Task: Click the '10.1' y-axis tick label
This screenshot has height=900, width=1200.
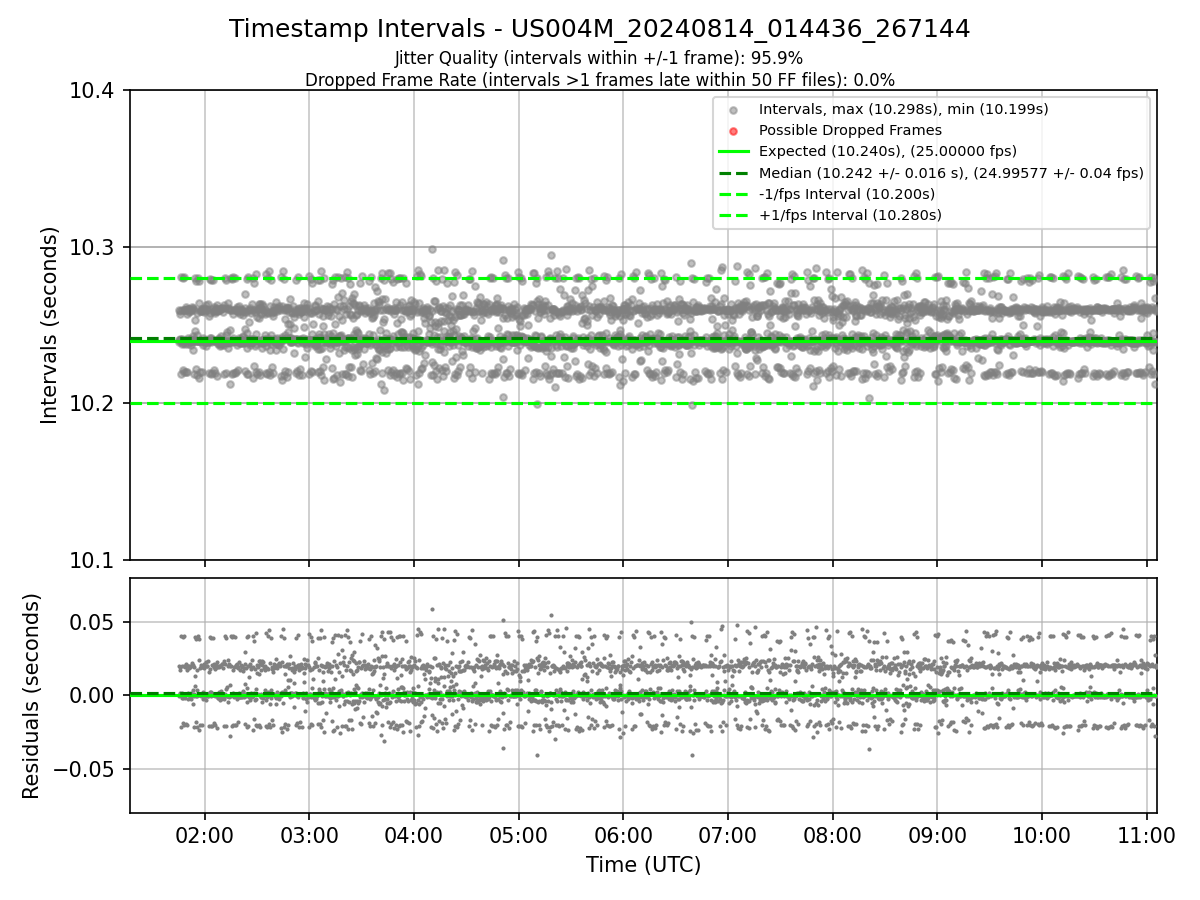Action: pos(92,560)
